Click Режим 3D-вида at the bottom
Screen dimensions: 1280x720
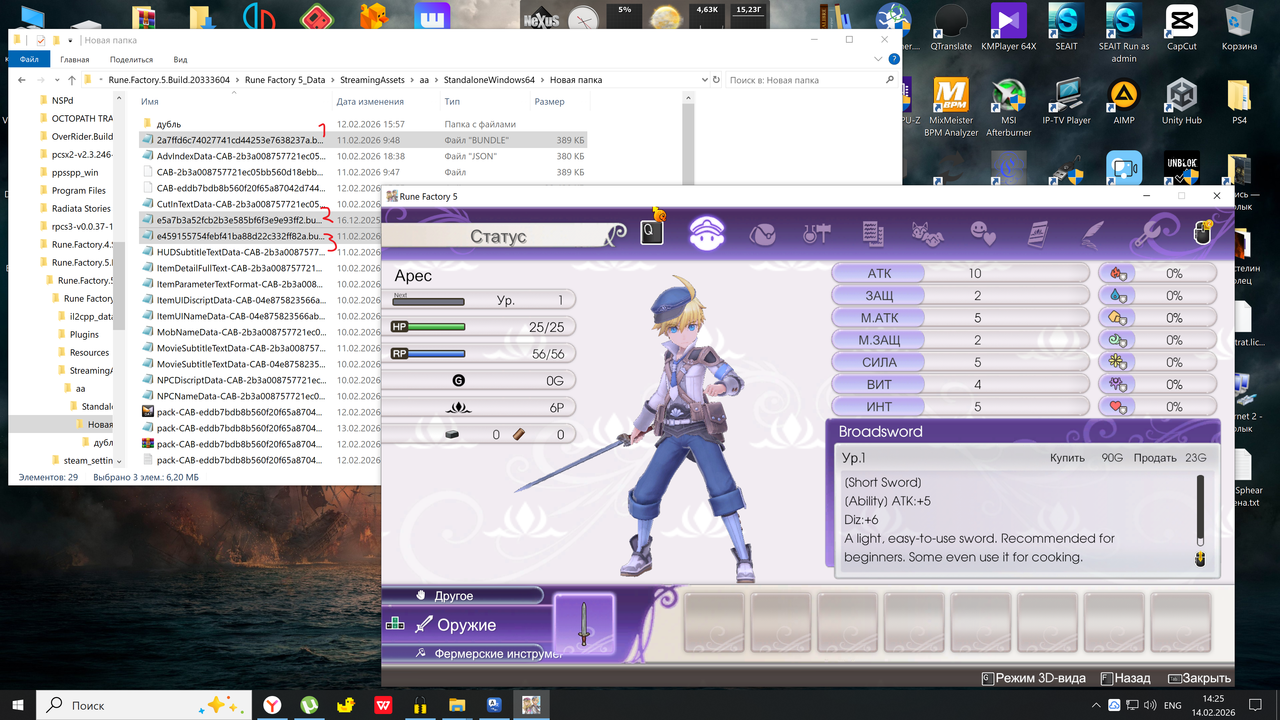click(x=1034, y=678)
